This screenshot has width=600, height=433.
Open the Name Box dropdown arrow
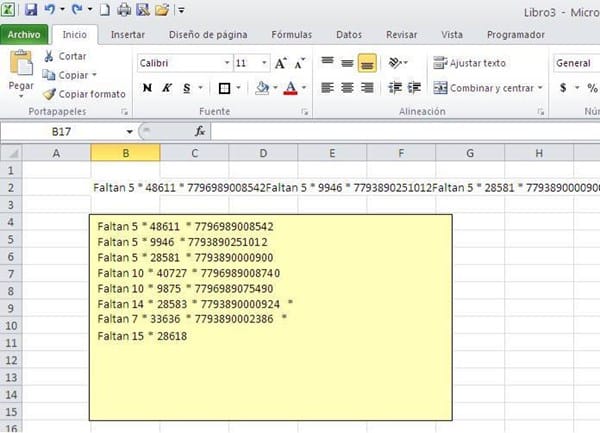point(130,132)
